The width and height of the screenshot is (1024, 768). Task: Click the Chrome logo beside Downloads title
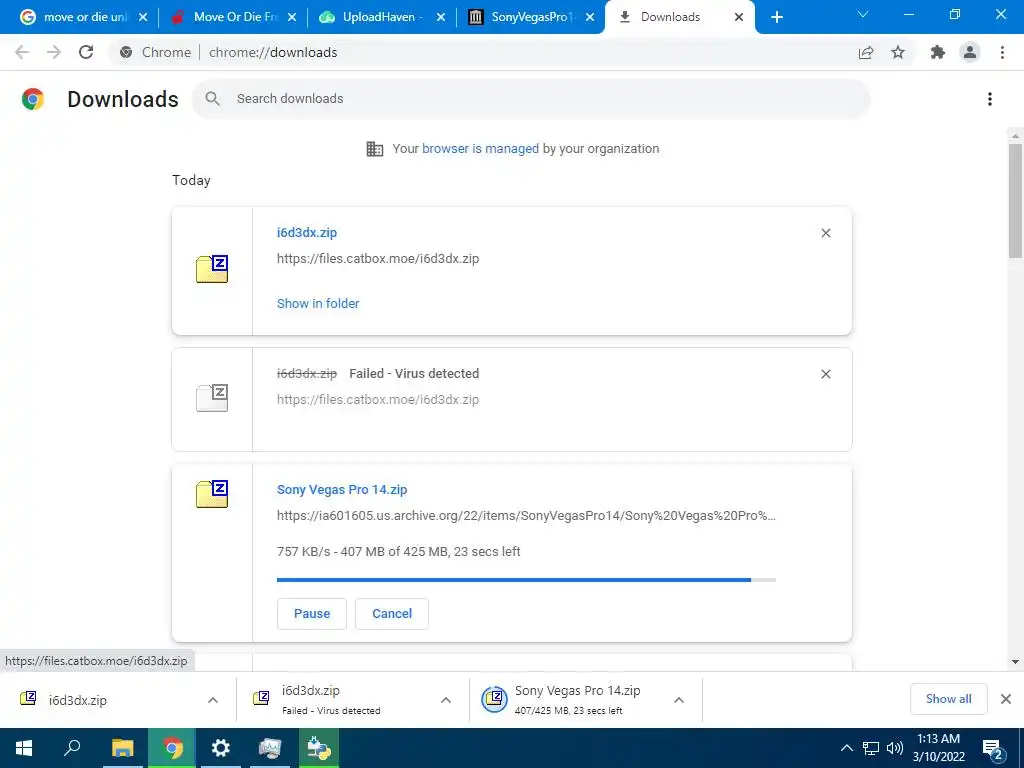[33, 99]
